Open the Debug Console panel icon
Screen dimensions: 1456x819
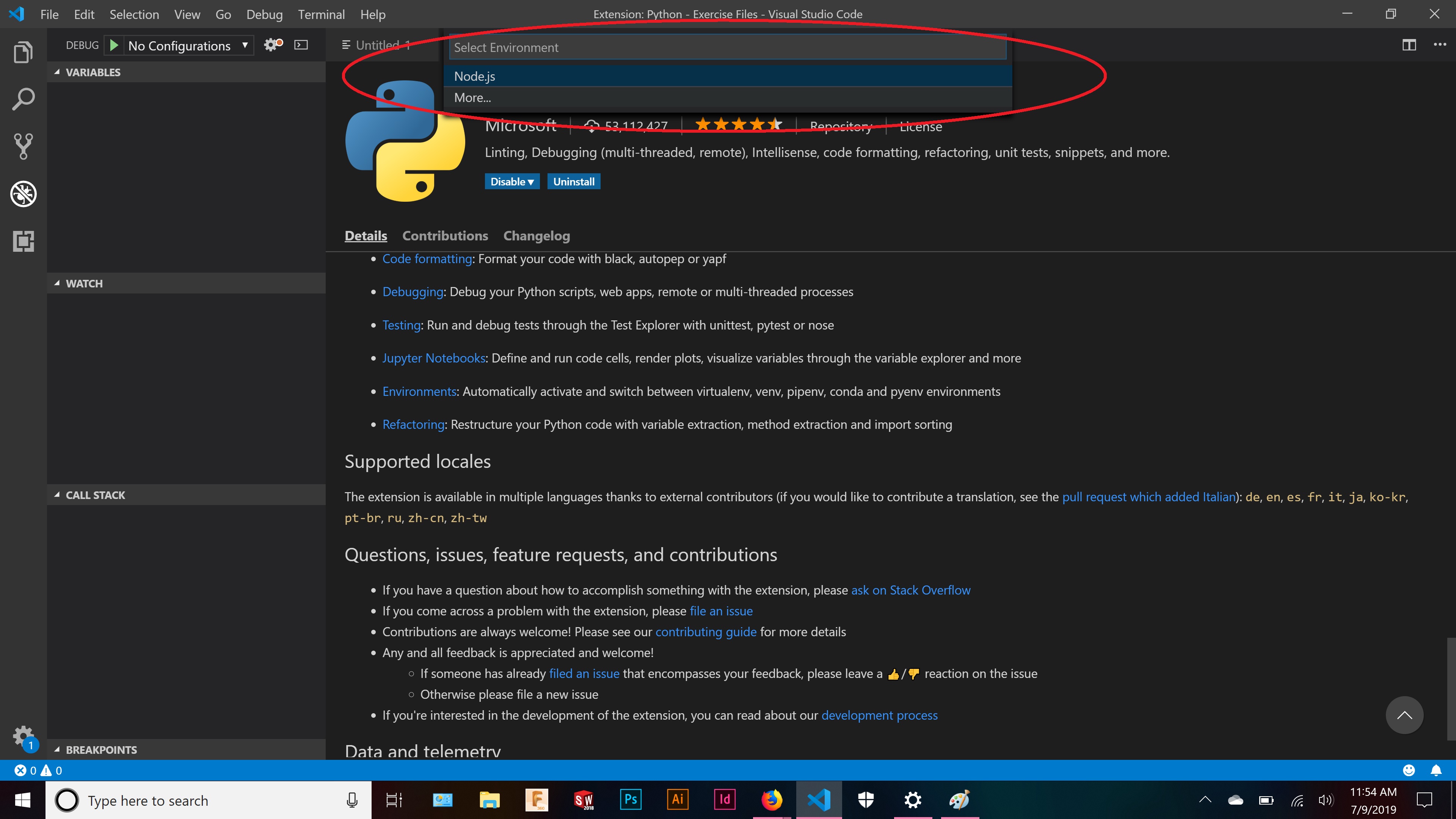(x=301, y=45)
